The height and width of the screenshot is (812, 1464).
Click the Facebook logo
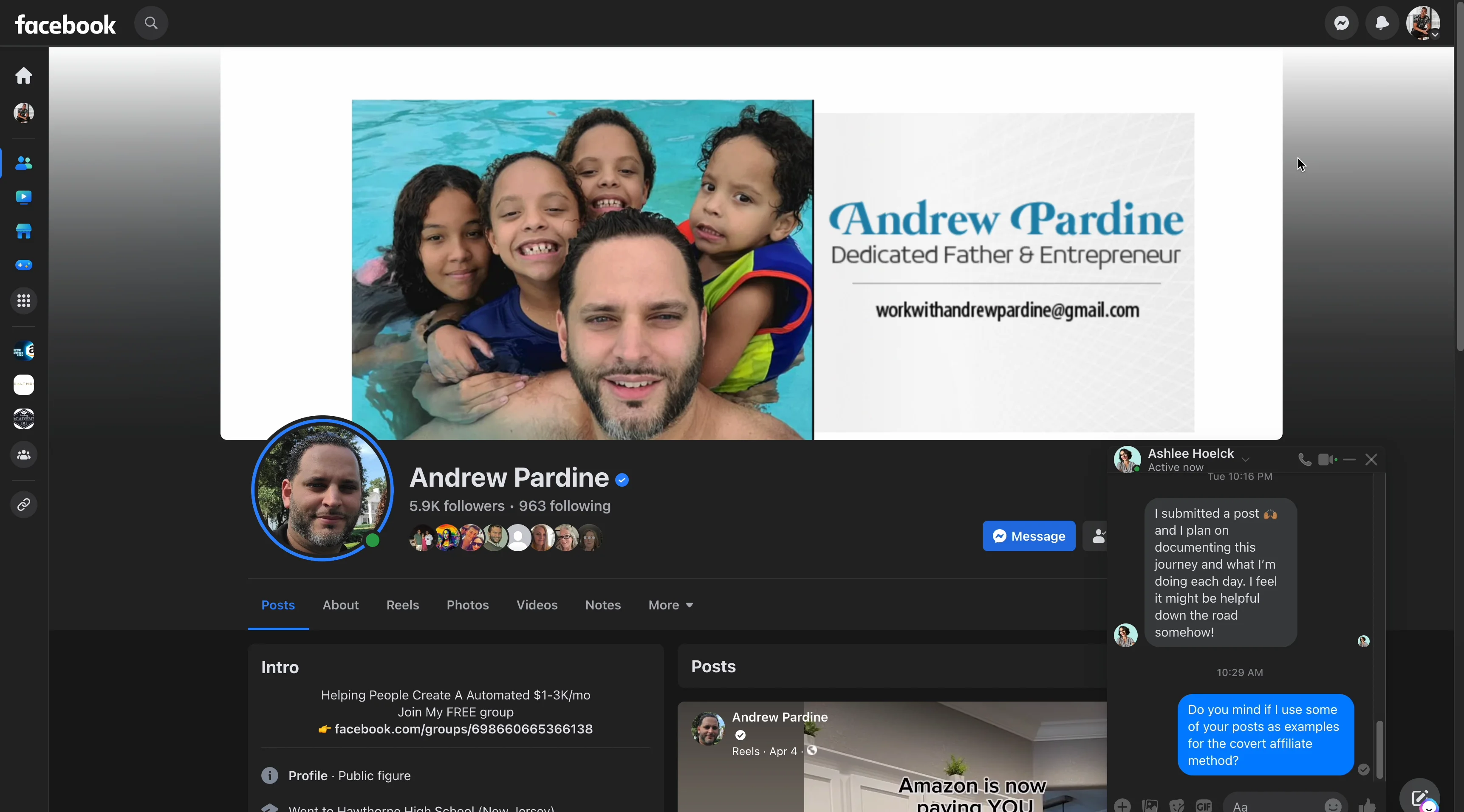(65, 25)
